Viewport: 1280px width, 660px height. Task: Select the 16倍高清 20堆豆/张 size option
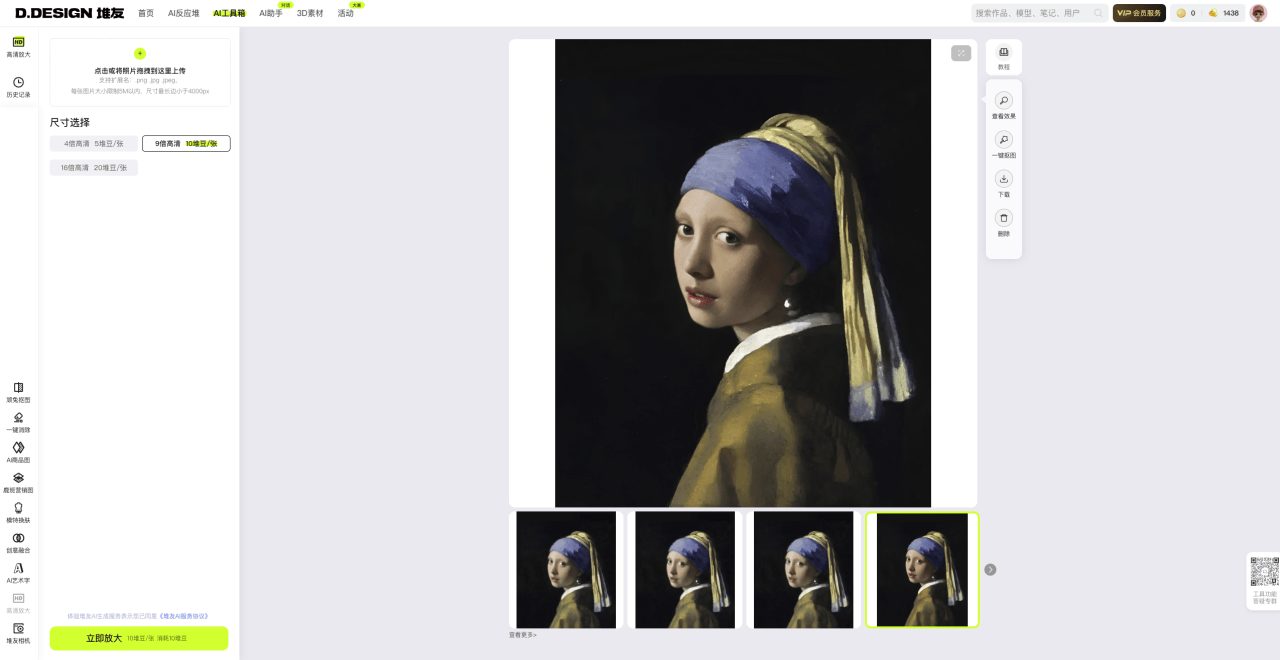coord(94,168)
